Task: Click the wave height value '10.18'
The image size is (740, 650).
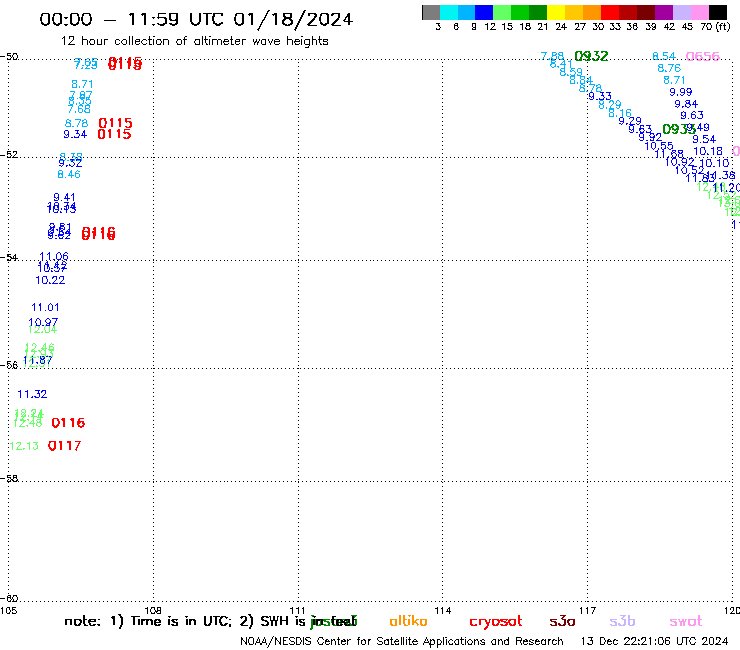Action: pyautogui.click(x=708, y=152)
